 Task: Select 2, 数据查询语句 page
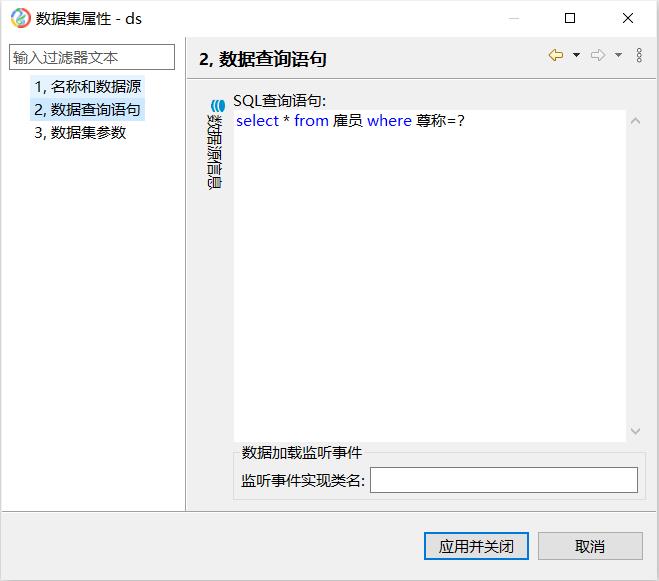click(x=87, y=110)
